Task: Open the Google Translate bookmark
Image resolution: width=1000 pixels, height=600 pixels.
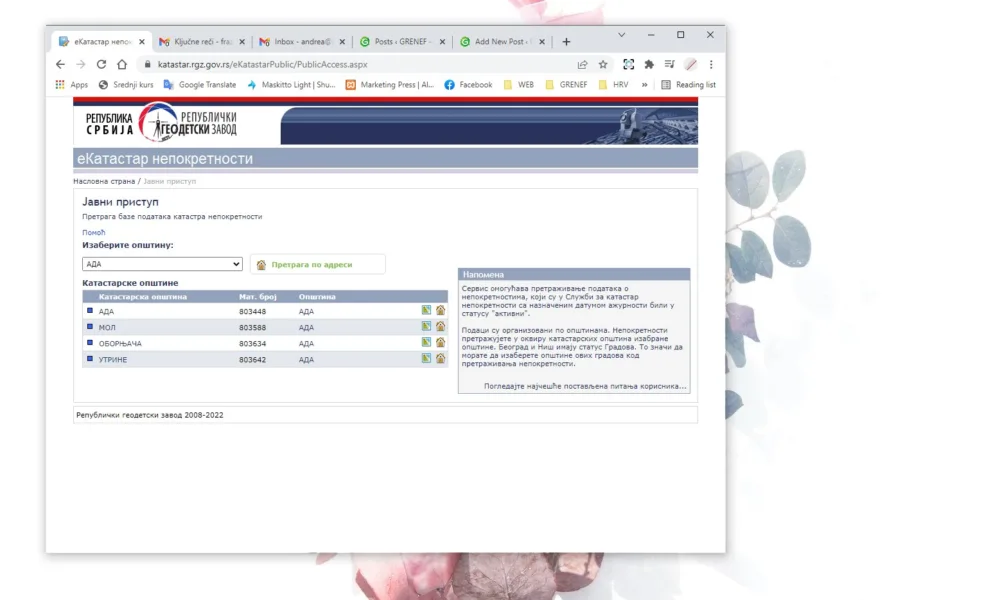Action: click(200, 85)
